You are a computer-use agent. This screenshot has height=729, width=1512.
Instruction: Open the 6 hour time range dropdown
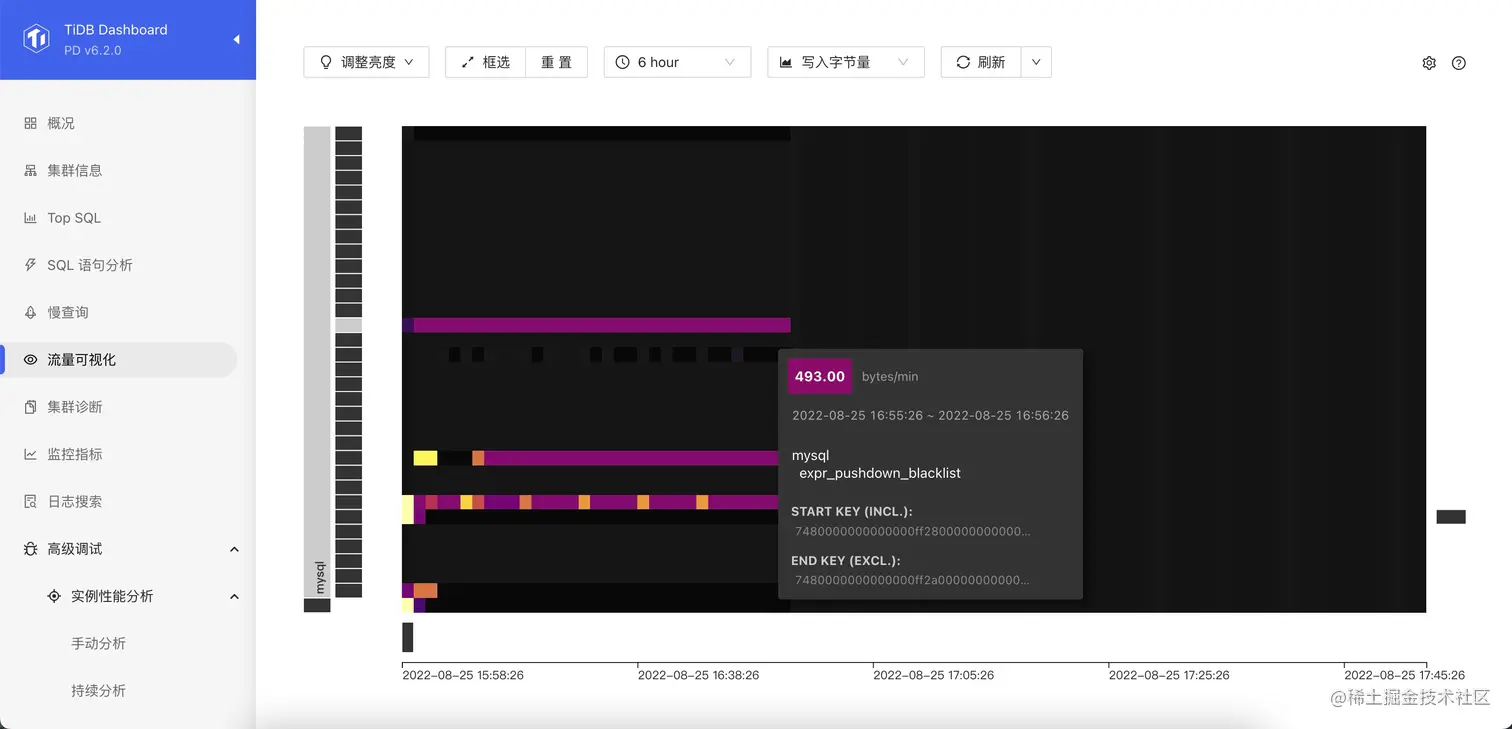677,62
